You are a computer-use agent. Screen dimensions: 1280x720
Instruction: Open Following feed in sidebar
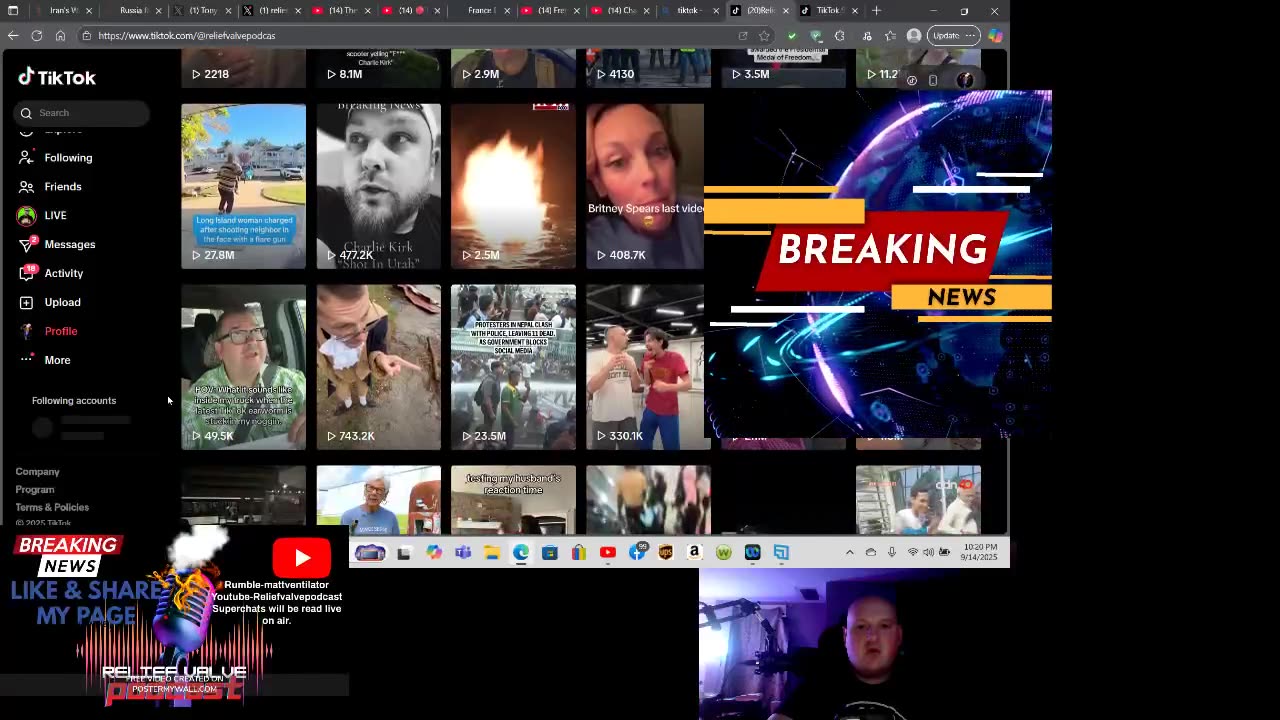[x=68, y=158]
